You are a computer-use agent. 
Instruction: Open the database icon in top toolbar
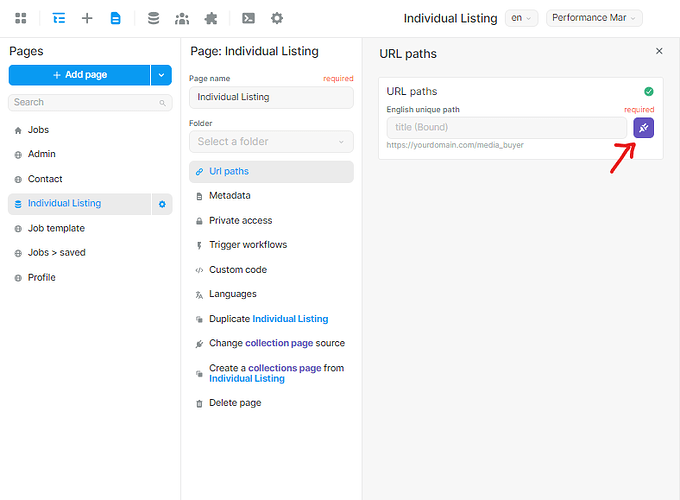153,18
